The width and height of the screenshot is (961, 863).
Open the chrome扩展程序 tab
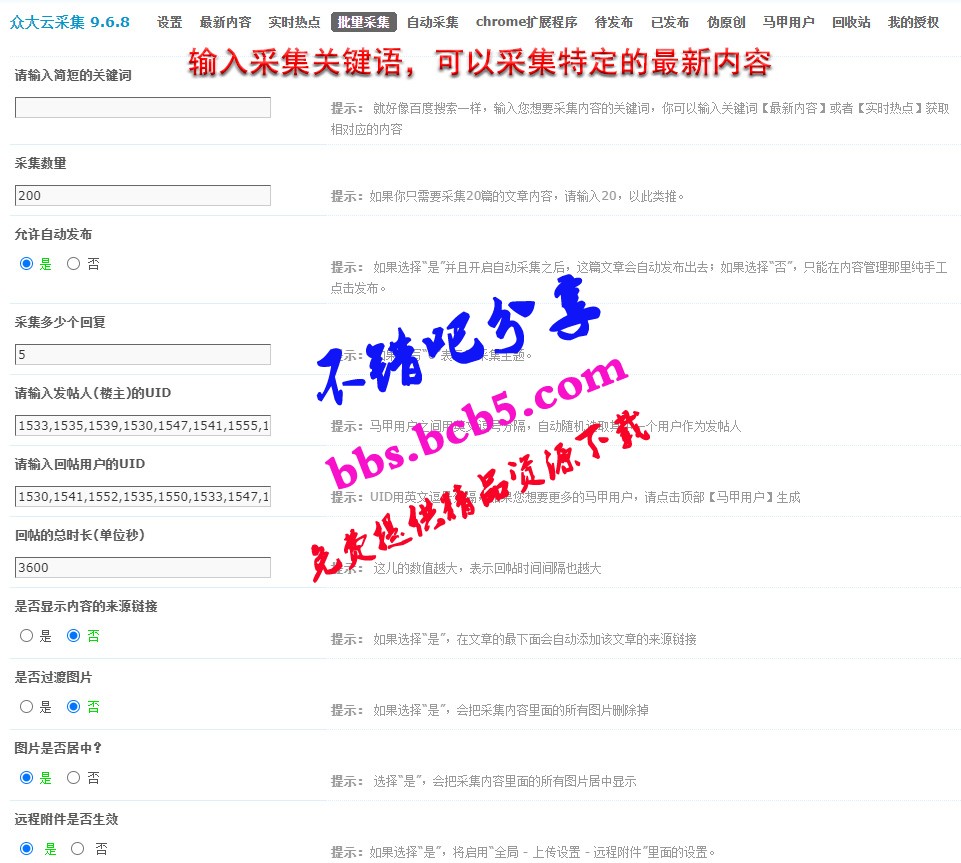[x=526, y=22]
